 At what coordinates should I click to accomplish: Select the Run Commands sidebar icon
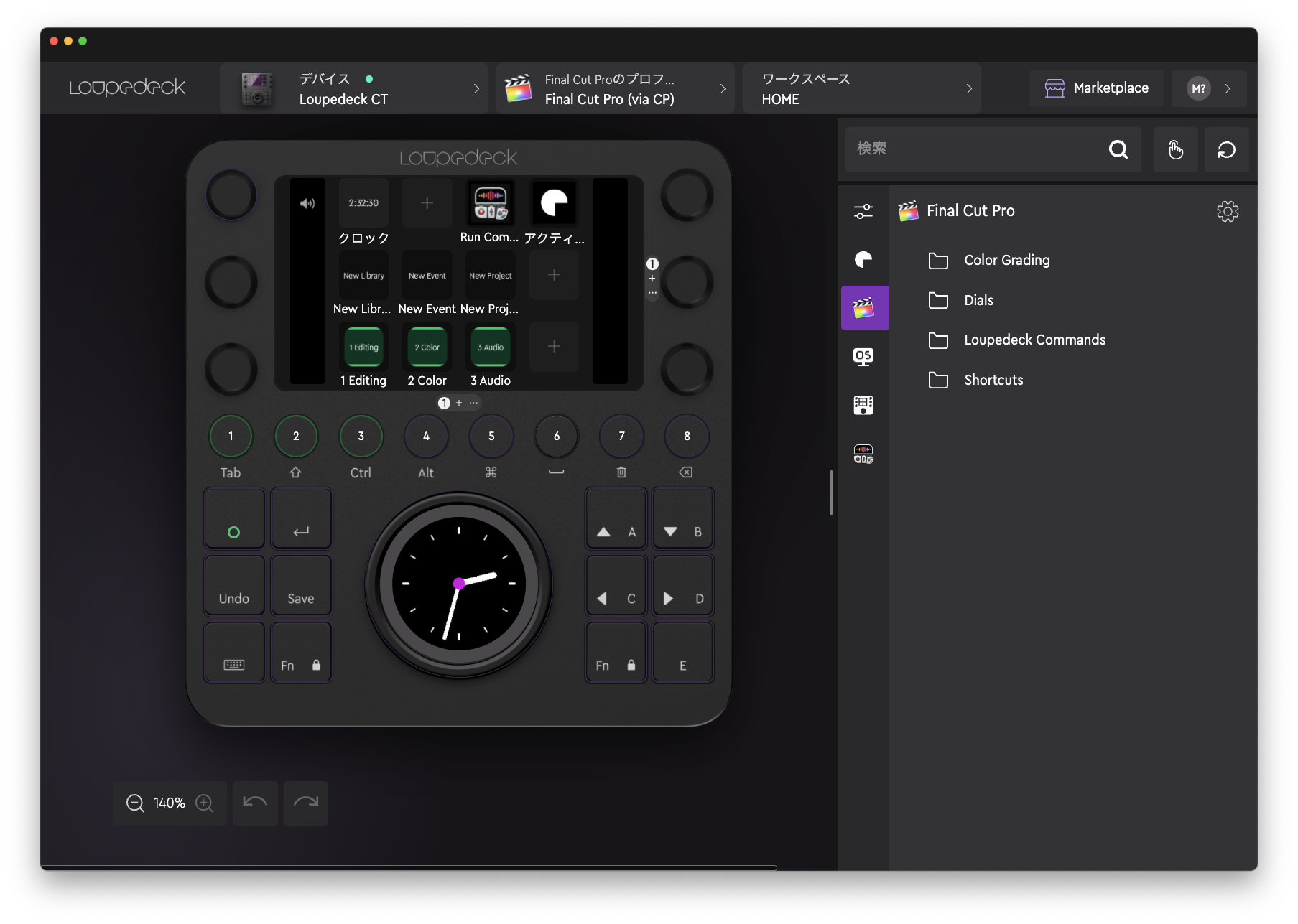tap(863, 454)
